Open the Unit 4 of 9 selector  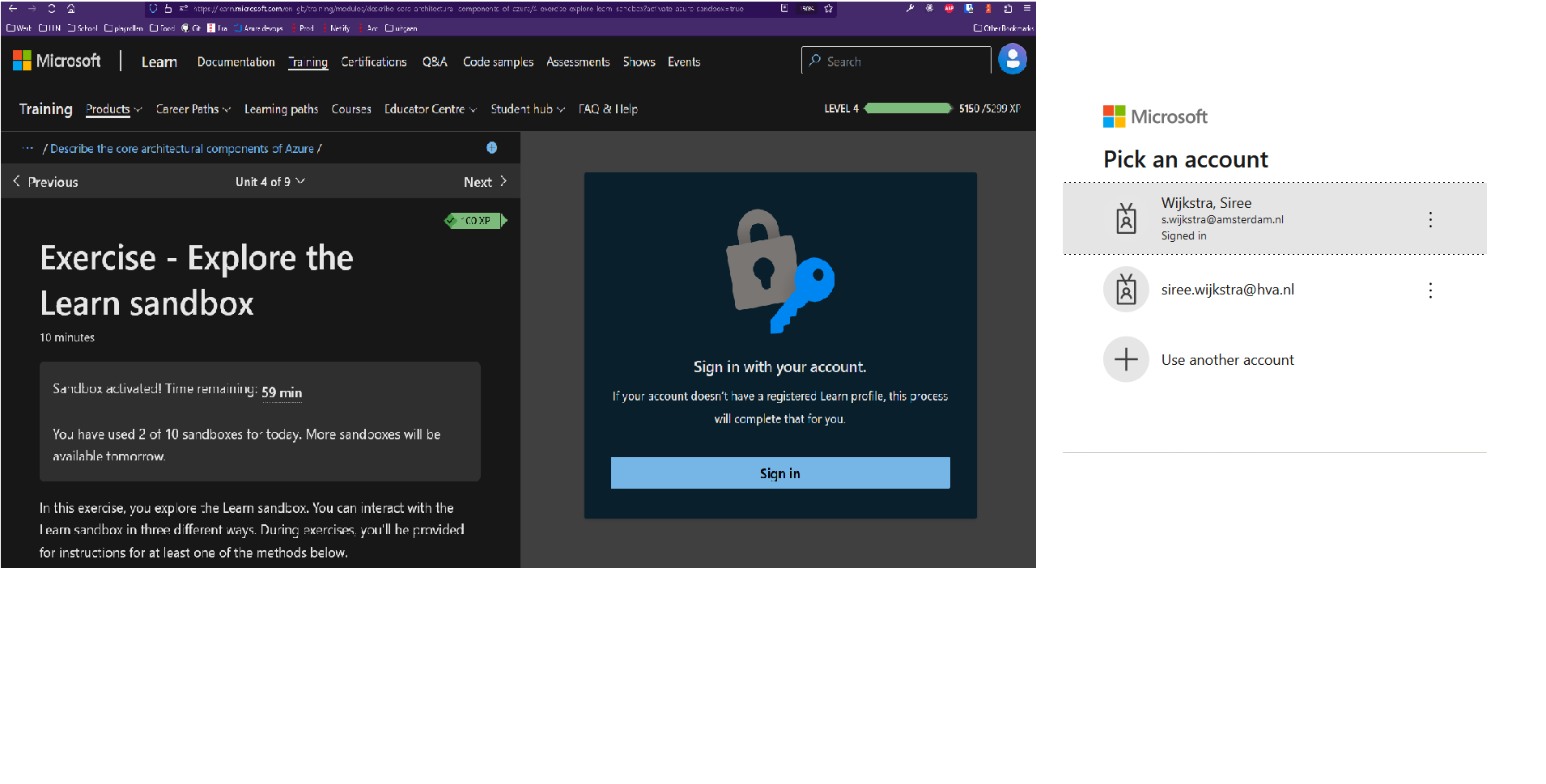tap(270, 182)
